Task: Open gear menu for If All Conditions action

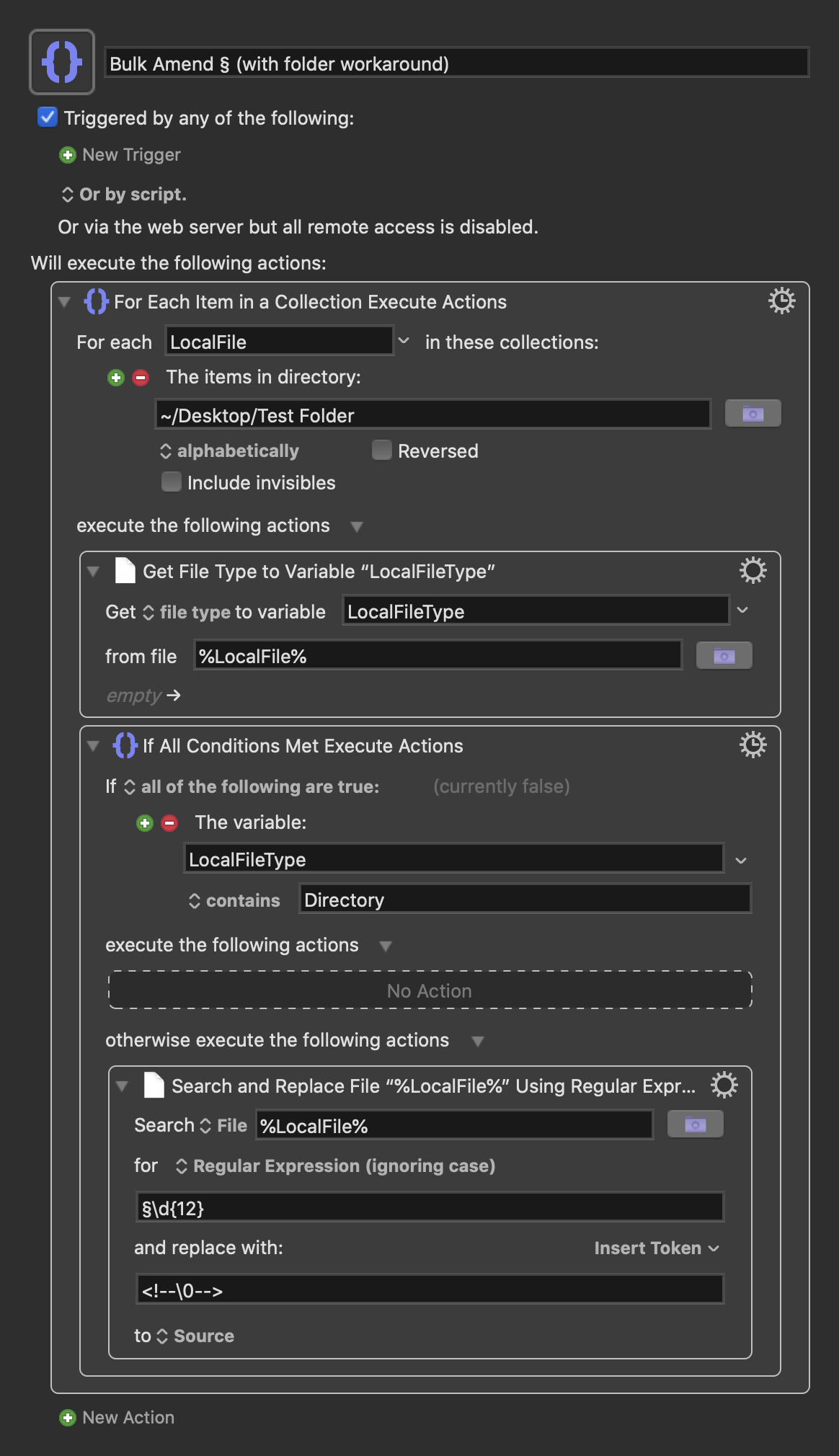Action: 753,745
